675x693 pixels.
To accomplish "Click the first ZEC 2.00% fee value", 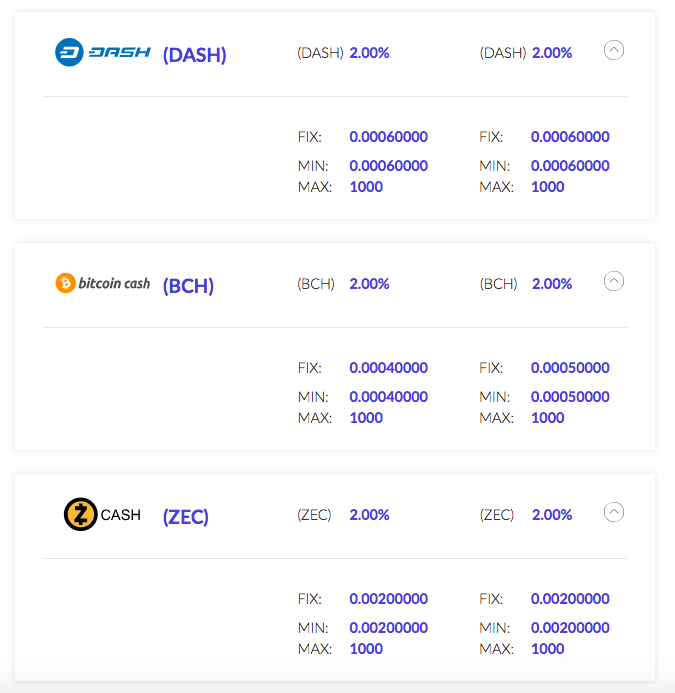I will (369, 515).
